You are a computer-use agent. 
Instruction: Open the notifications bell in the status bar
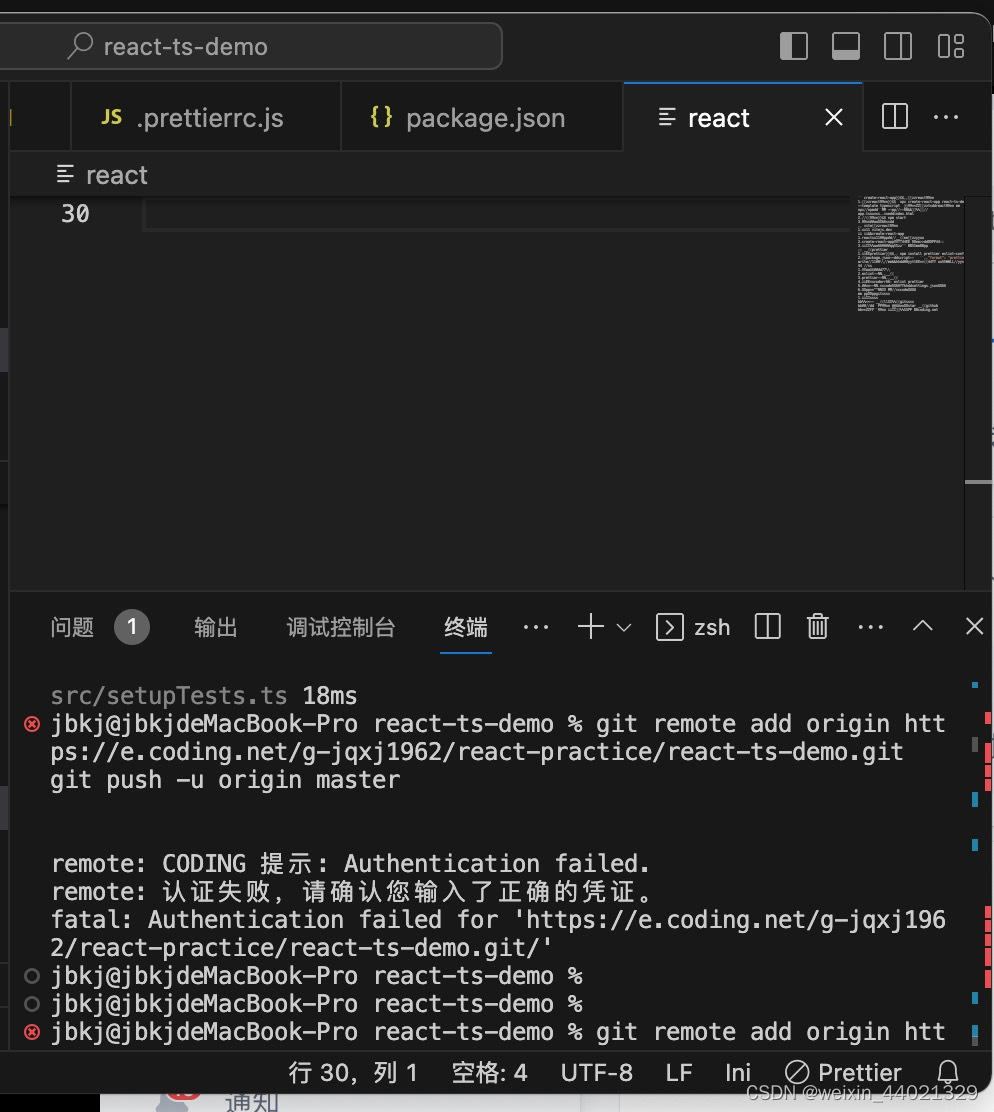[946, 1071]
